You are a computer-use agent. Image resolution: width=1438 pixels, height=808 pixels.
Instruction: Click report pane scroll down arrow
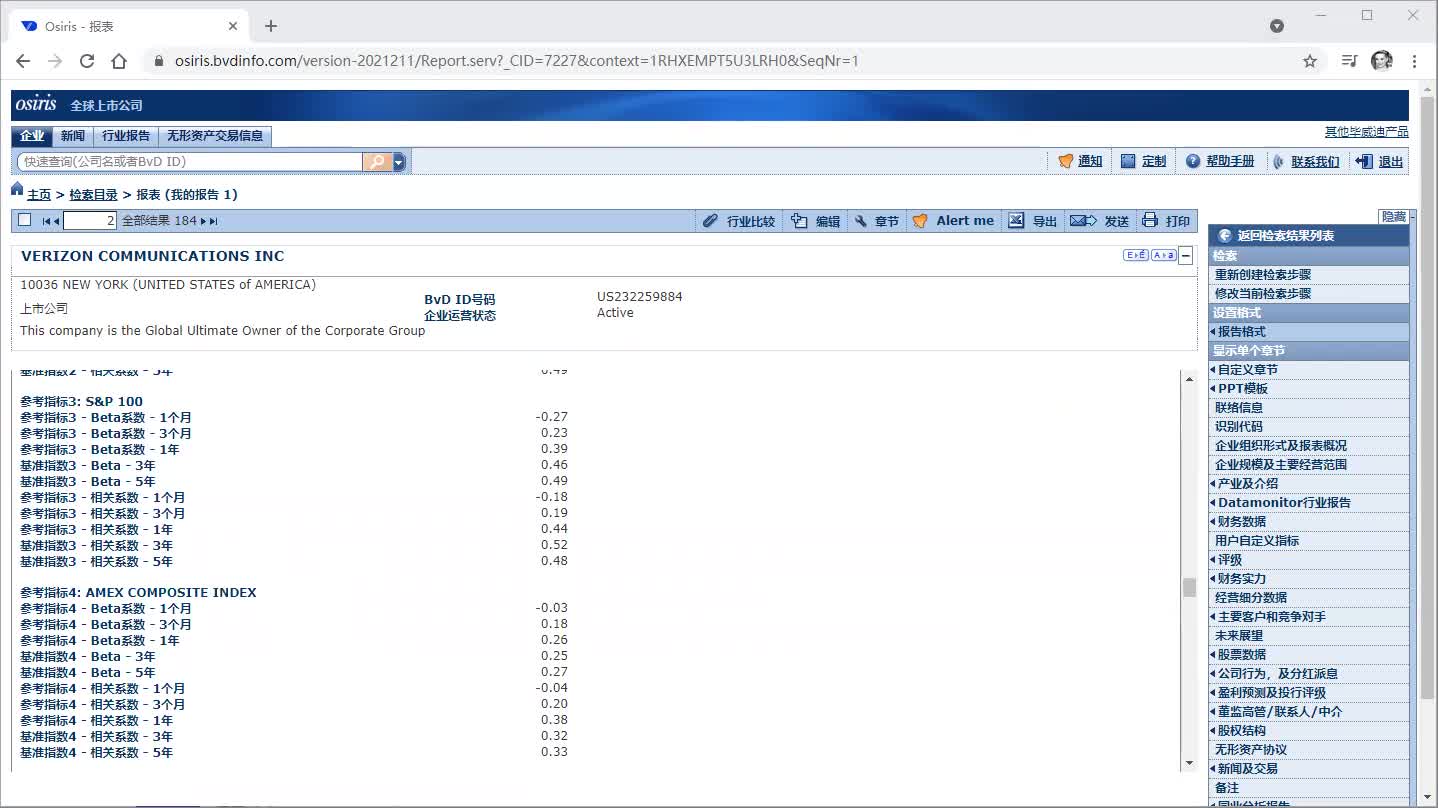(x=1189, y=764)
